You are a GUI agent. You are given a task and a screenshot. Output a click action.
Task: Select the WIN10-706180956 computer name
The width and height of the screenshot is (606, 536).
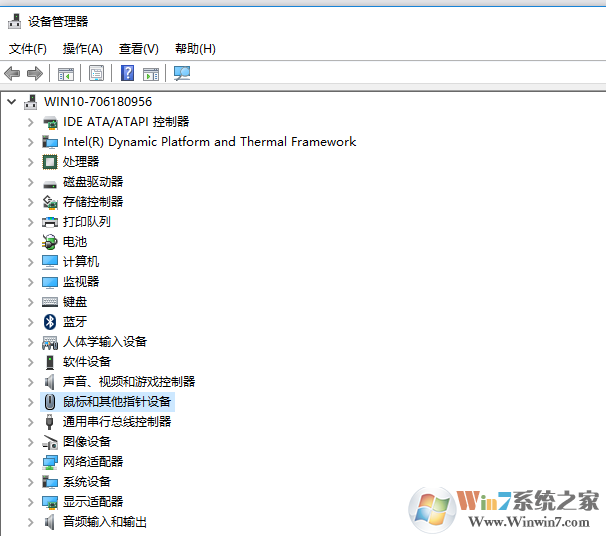(x=98, y=102)
